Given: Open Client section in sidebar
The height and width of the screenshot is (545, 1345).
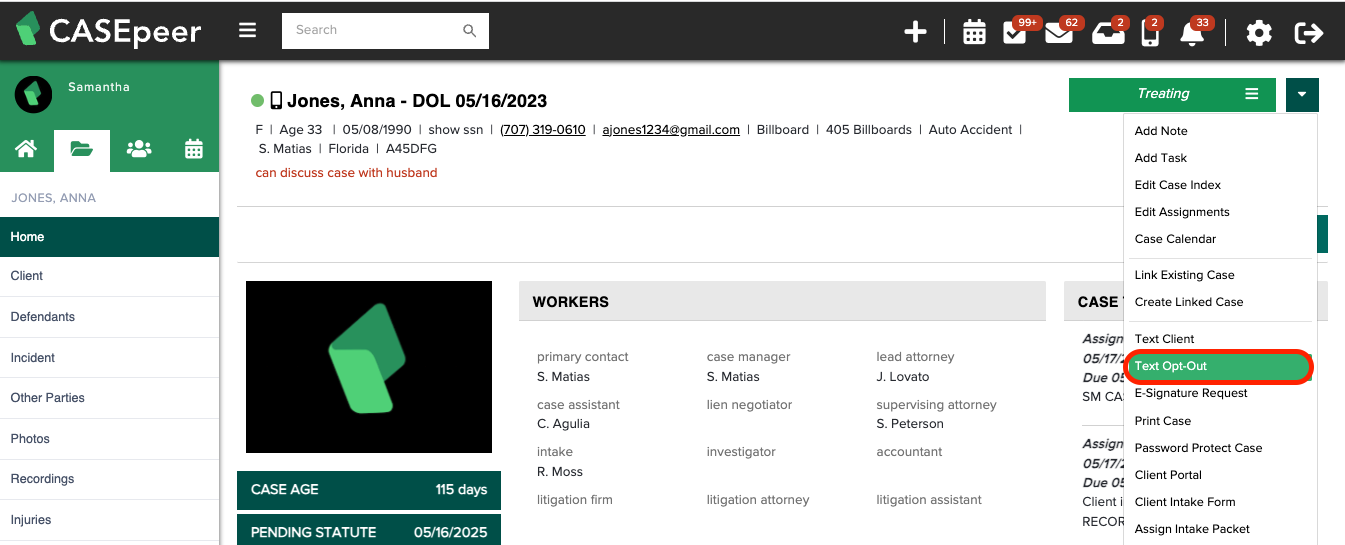Looking at the screenshot, I should click(x=109, y=276).
